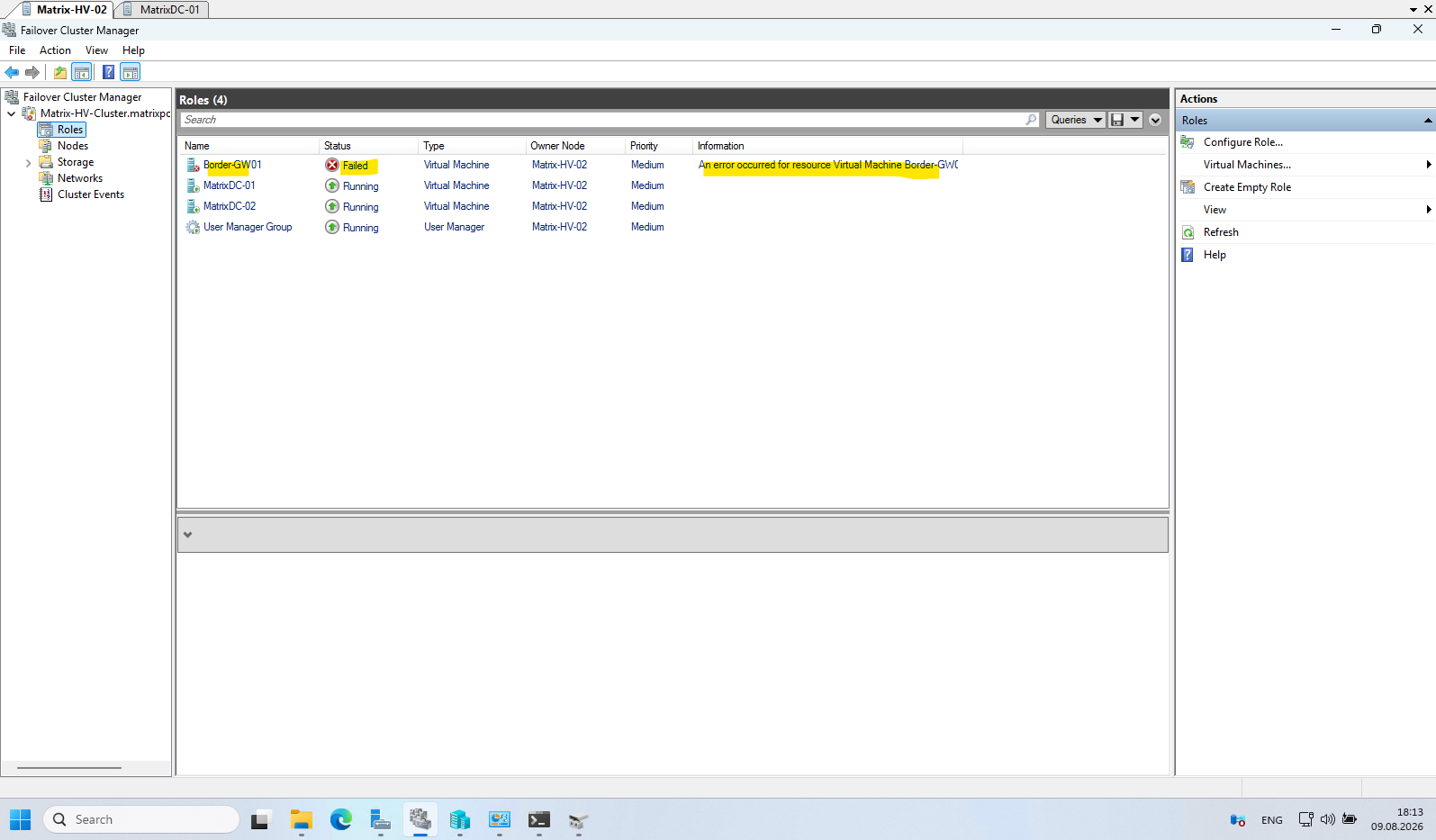
Task: Go back with the blue Back arrow
Action: point(12,72)
